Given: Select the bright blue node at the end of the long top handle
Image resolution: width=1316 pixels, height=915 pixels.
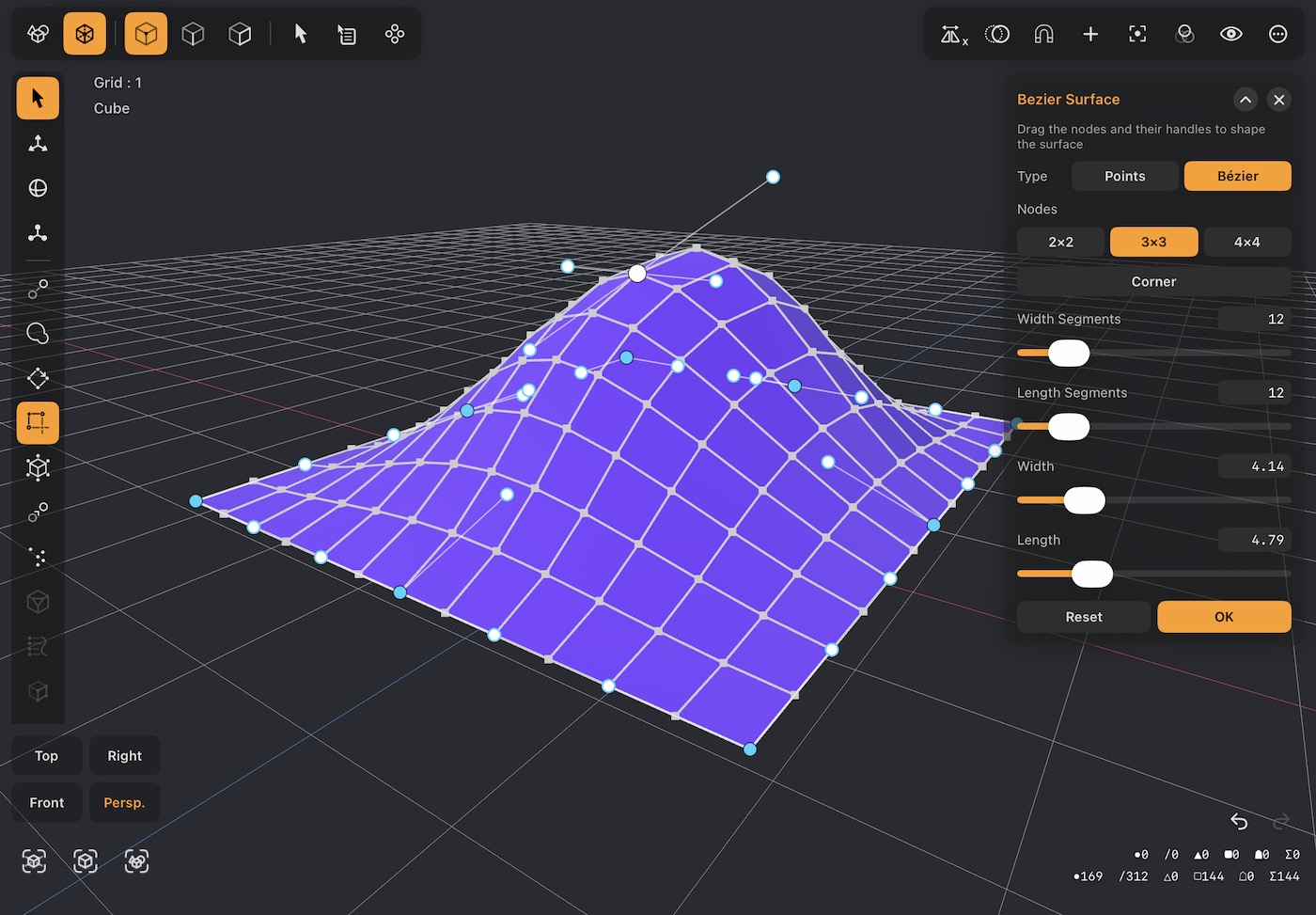Looking at the screenshot, I should 773,177.
